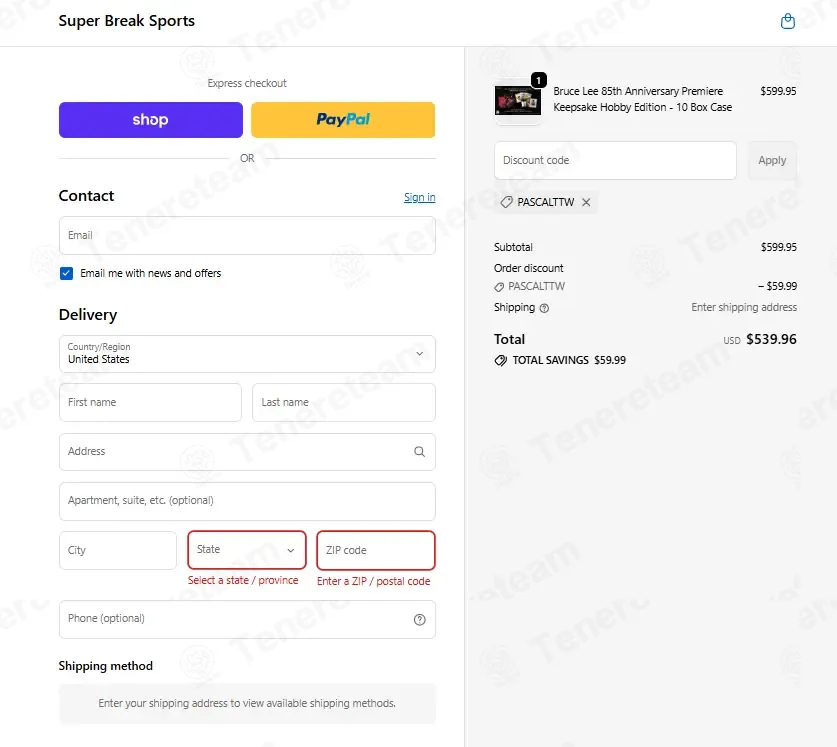The width and height of the screenshot is (837, 747).
Task: Click the Total $539.96 amount
Action: coord(771,340)
